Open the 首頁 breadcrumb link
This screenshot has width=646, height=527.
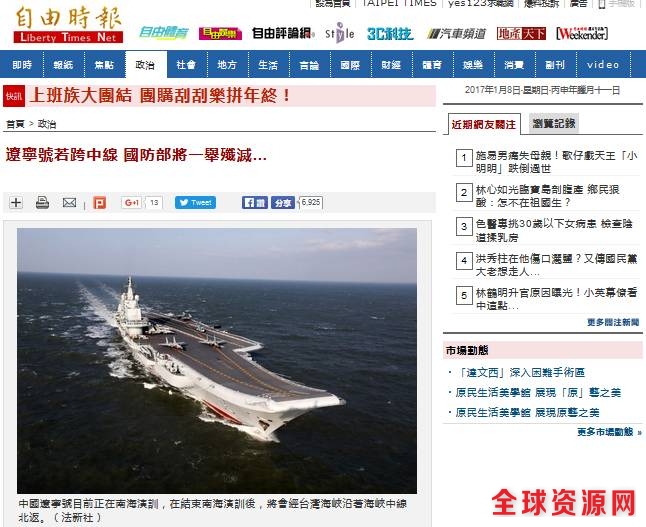[x=16, y=124]
